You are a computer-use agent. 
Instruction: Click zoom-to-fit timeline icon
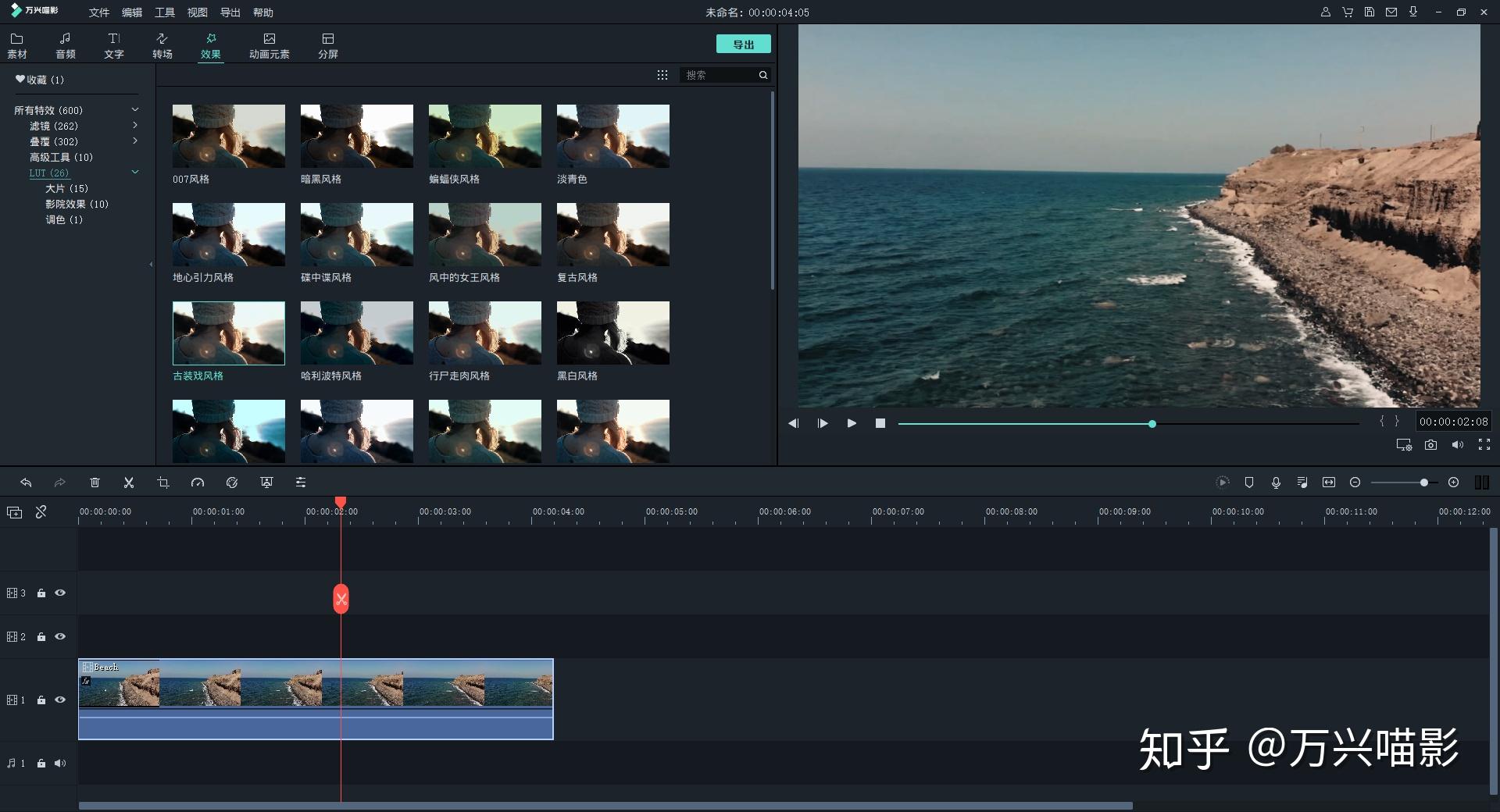[1329, 483]
